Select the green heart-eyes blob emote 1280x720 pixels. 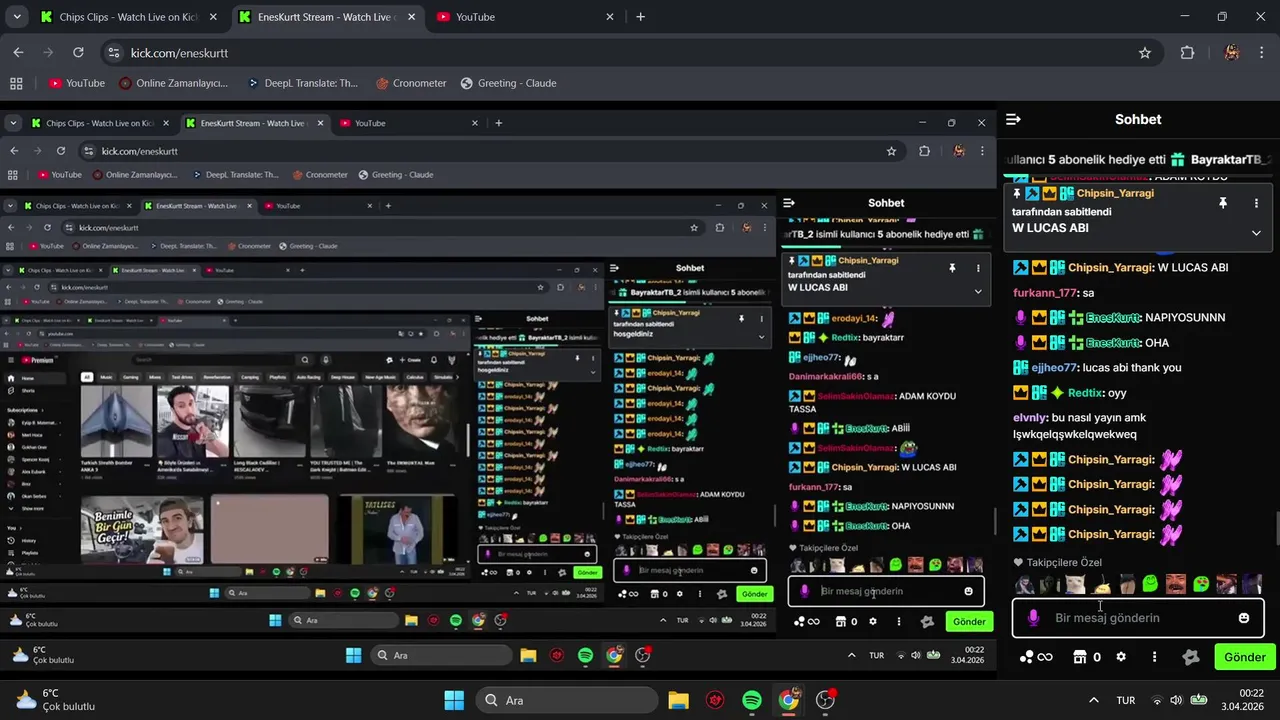click(1201, 584)
